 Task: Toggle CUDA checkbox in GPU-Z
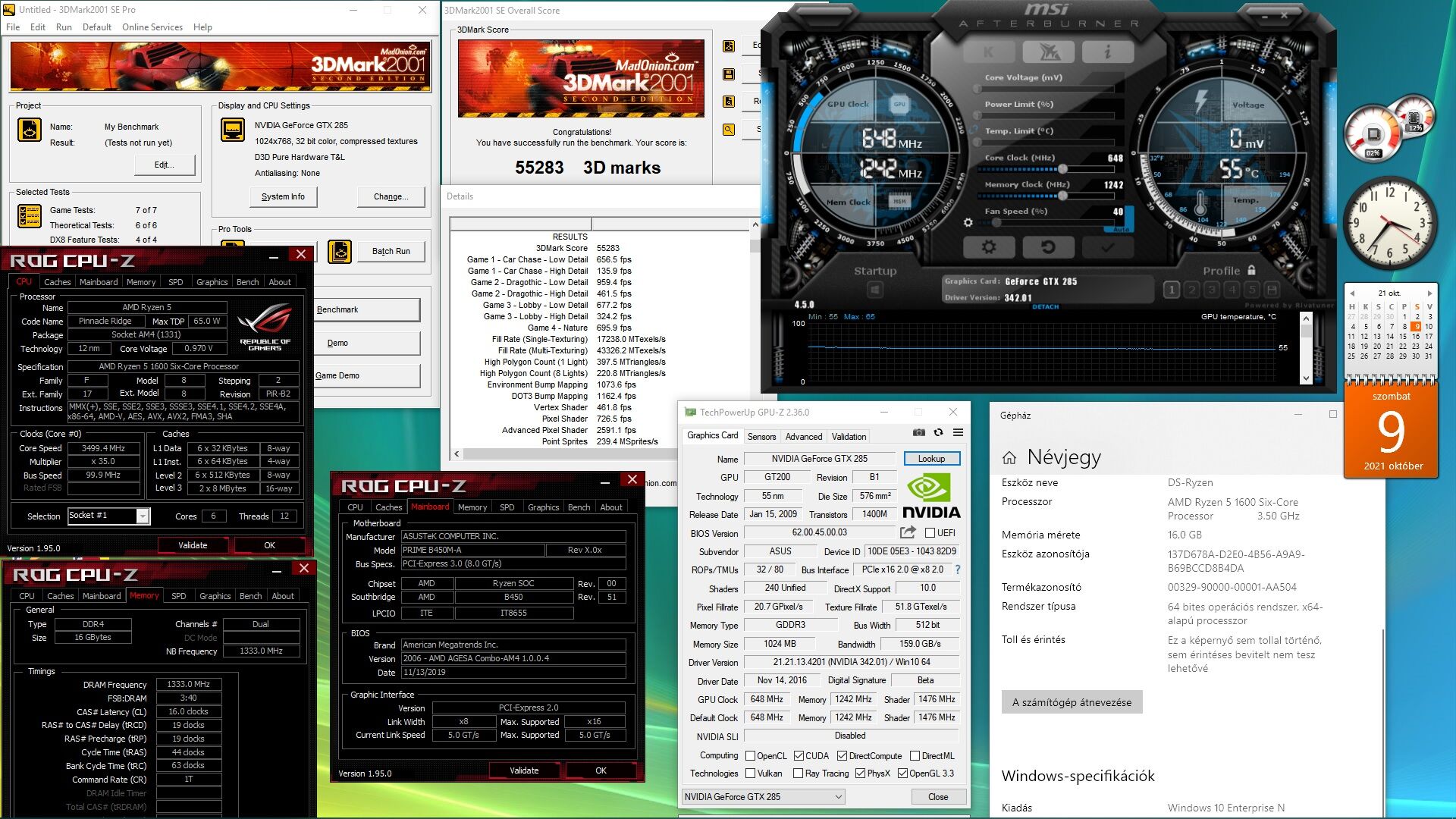click(799, 755)
